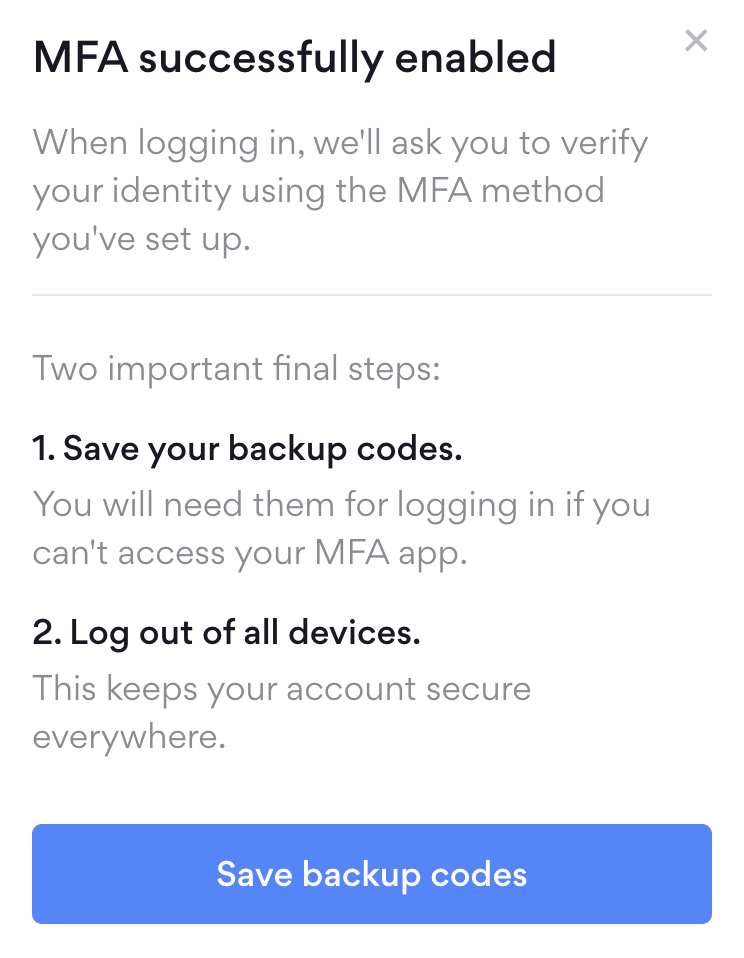
Task: Click the 'MFA successfully enabled' heading
Action: tap(295, 58)
